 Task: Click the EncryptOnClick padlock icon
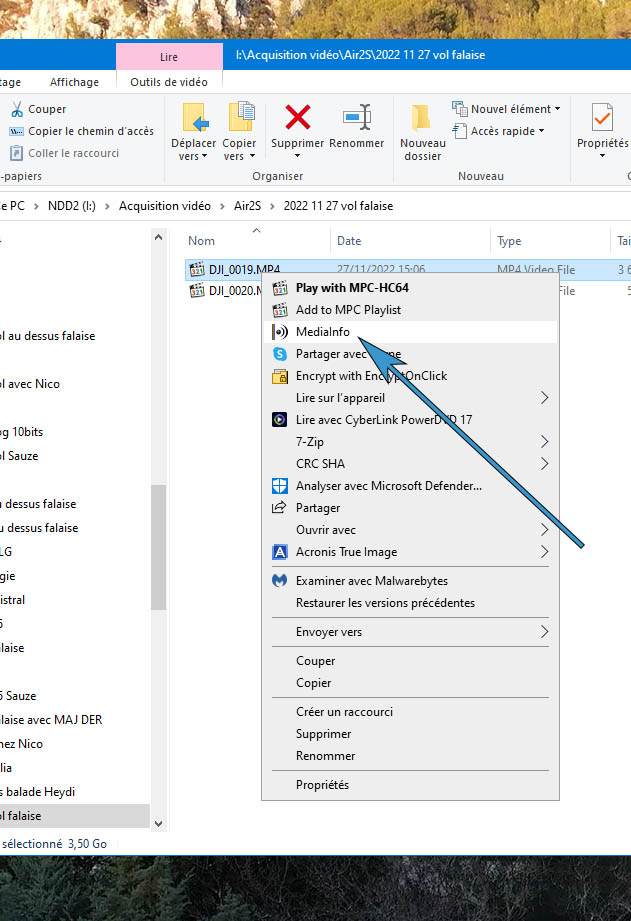point(280,376)
